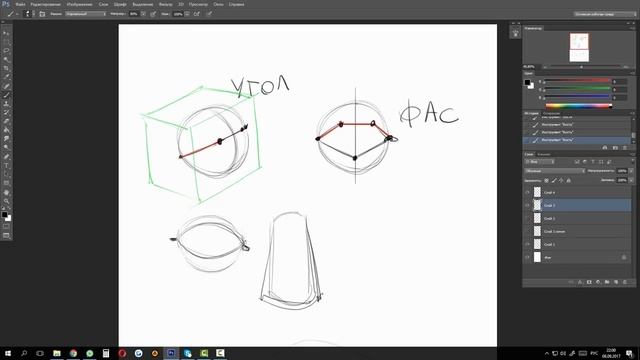Select the Eyedropper tool
Screen dimensions: 640x360
[x=6, y=78]
